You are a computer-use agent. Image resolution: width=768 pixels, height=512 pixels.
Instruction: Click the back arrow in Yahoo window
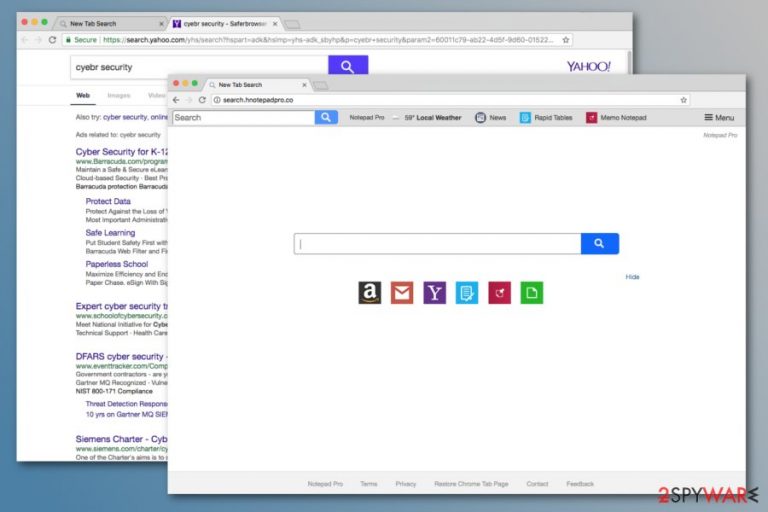pos(24,40)
